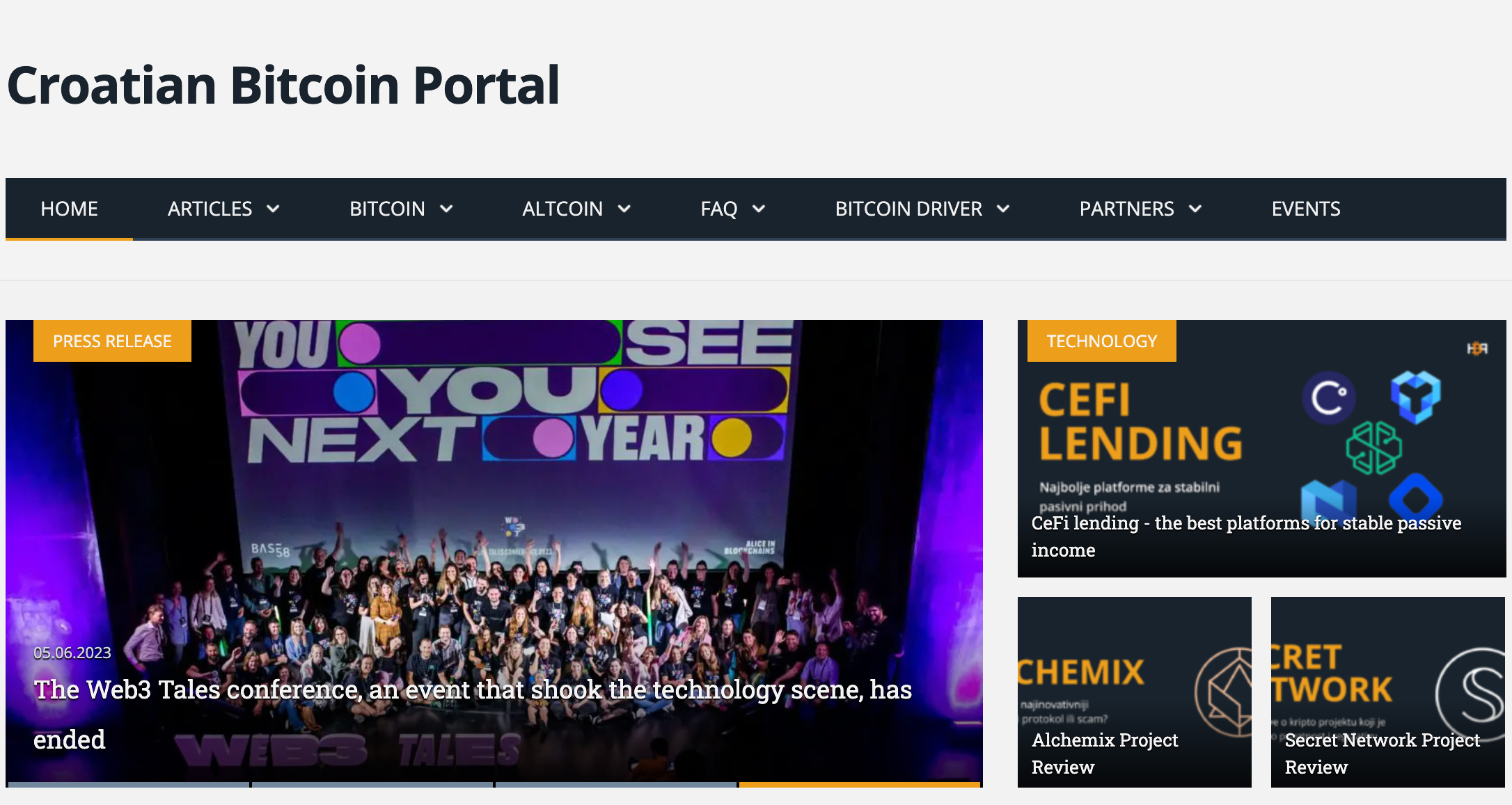
Task: Click the blue cube logo in CeFi card
Action: click(x=1416, y=397)
